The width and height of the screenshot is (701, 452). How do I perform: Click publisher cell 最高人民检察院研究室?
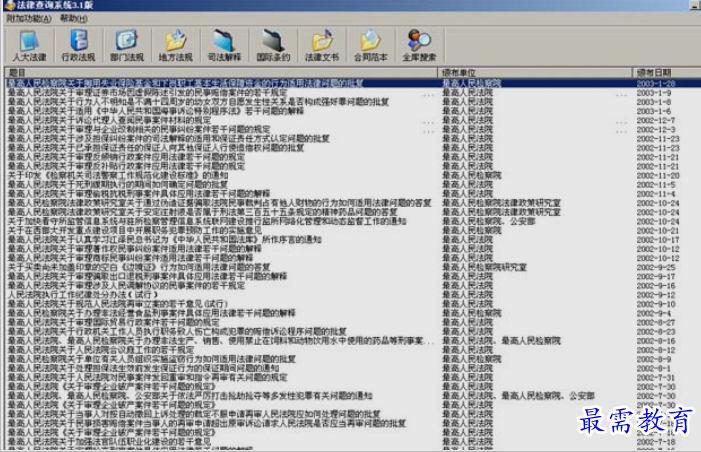484,267
